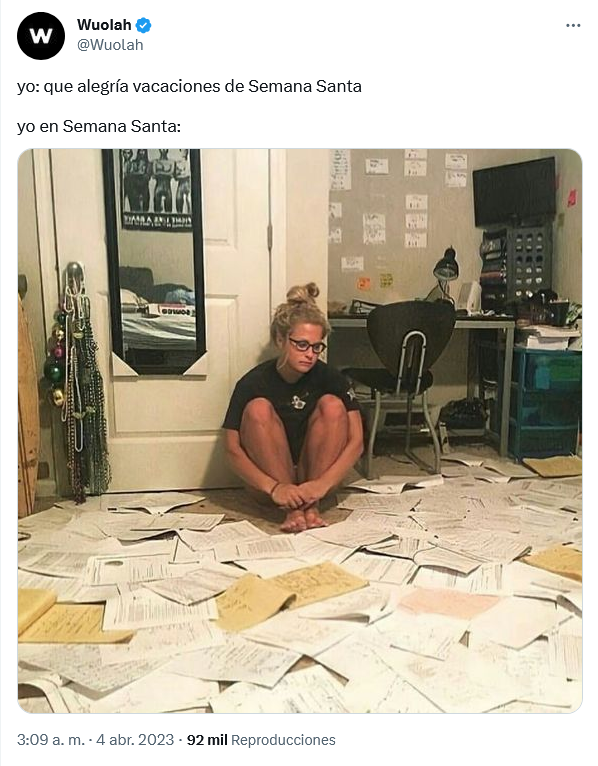
Task: Click the bead necklaces hanging by door
Action: tap(78, 382)
